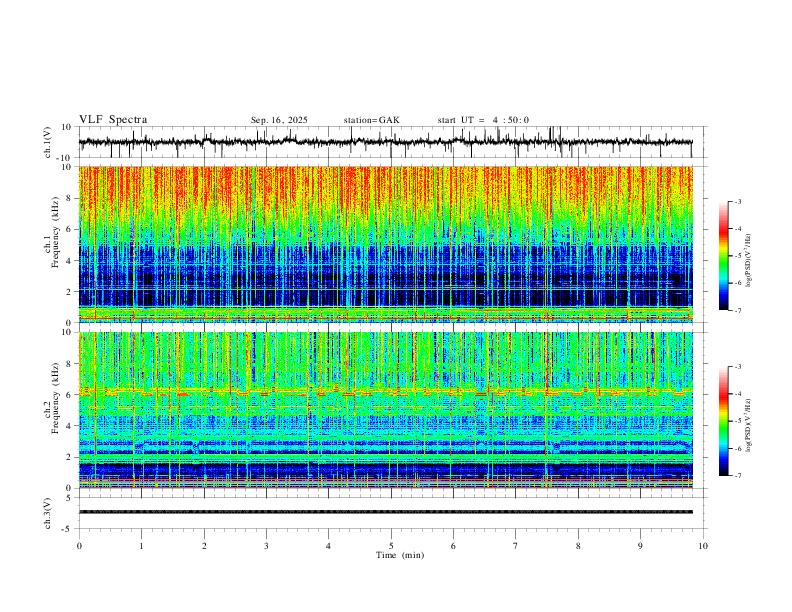
Task: Click the "VLF Spectra" plot title
Action: point(113,120)
